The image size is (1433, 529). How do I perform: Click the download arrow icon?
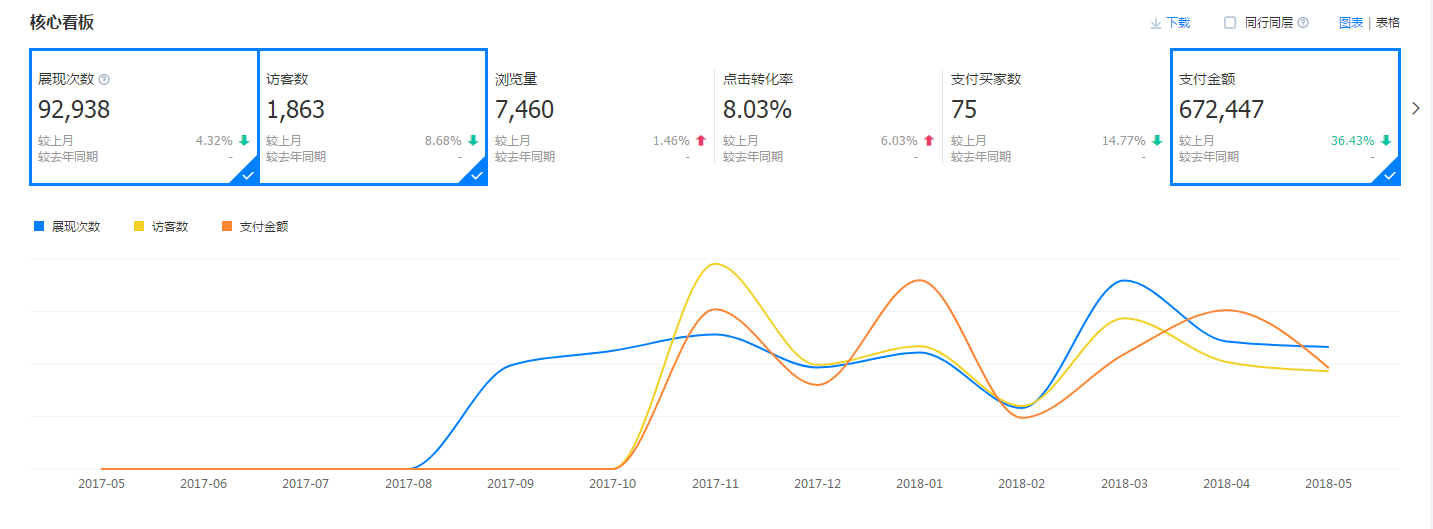click(x=1155, y=23)
